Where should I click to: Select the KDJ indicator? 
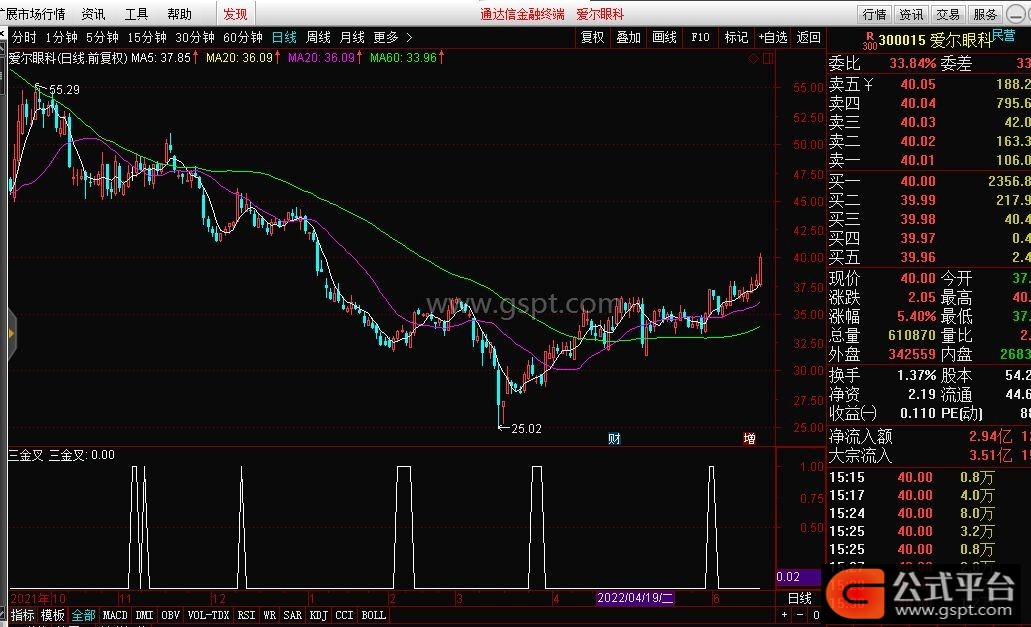318,615
